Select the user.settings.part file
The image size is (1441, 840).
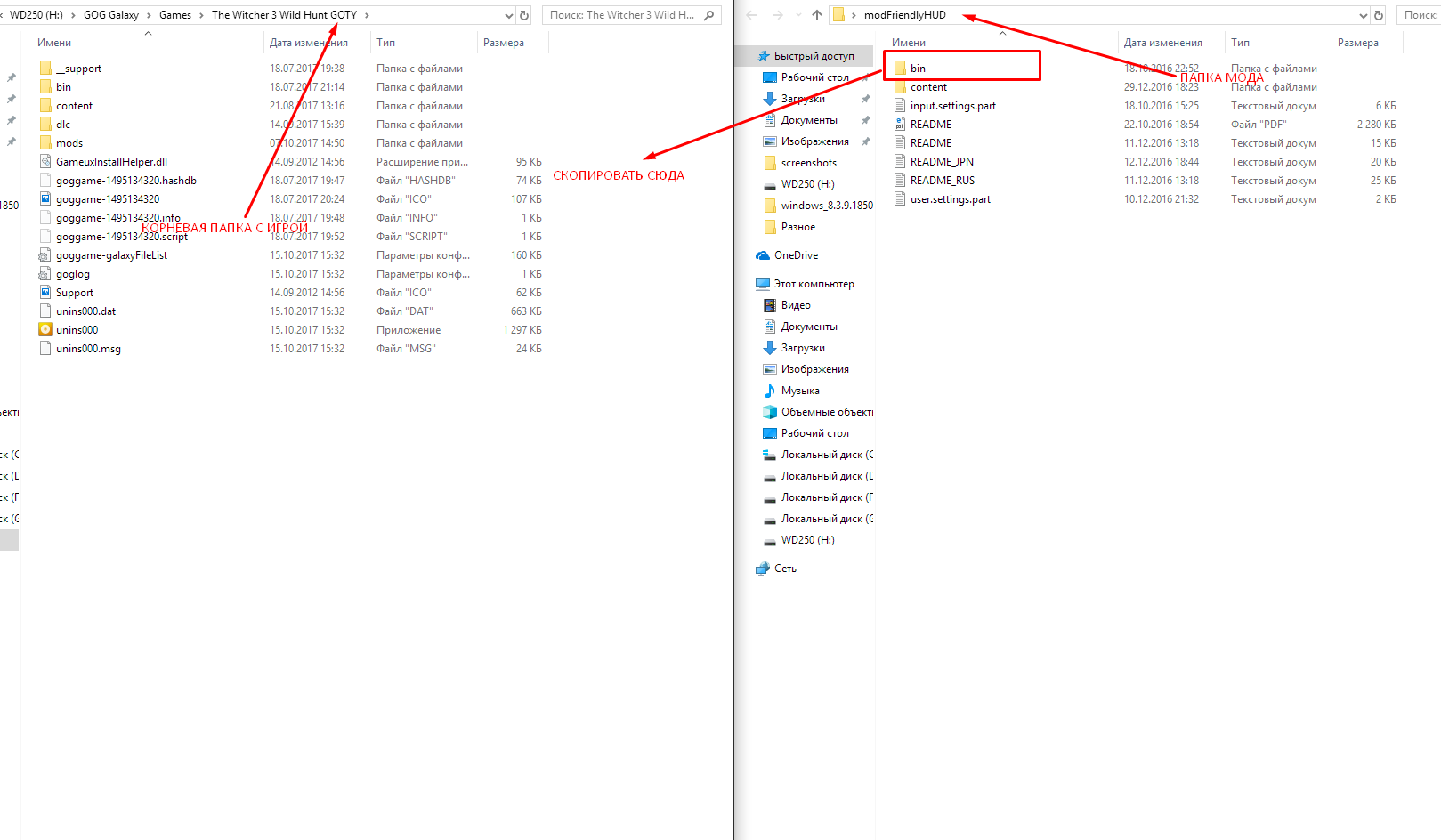[x=950, y=199]
